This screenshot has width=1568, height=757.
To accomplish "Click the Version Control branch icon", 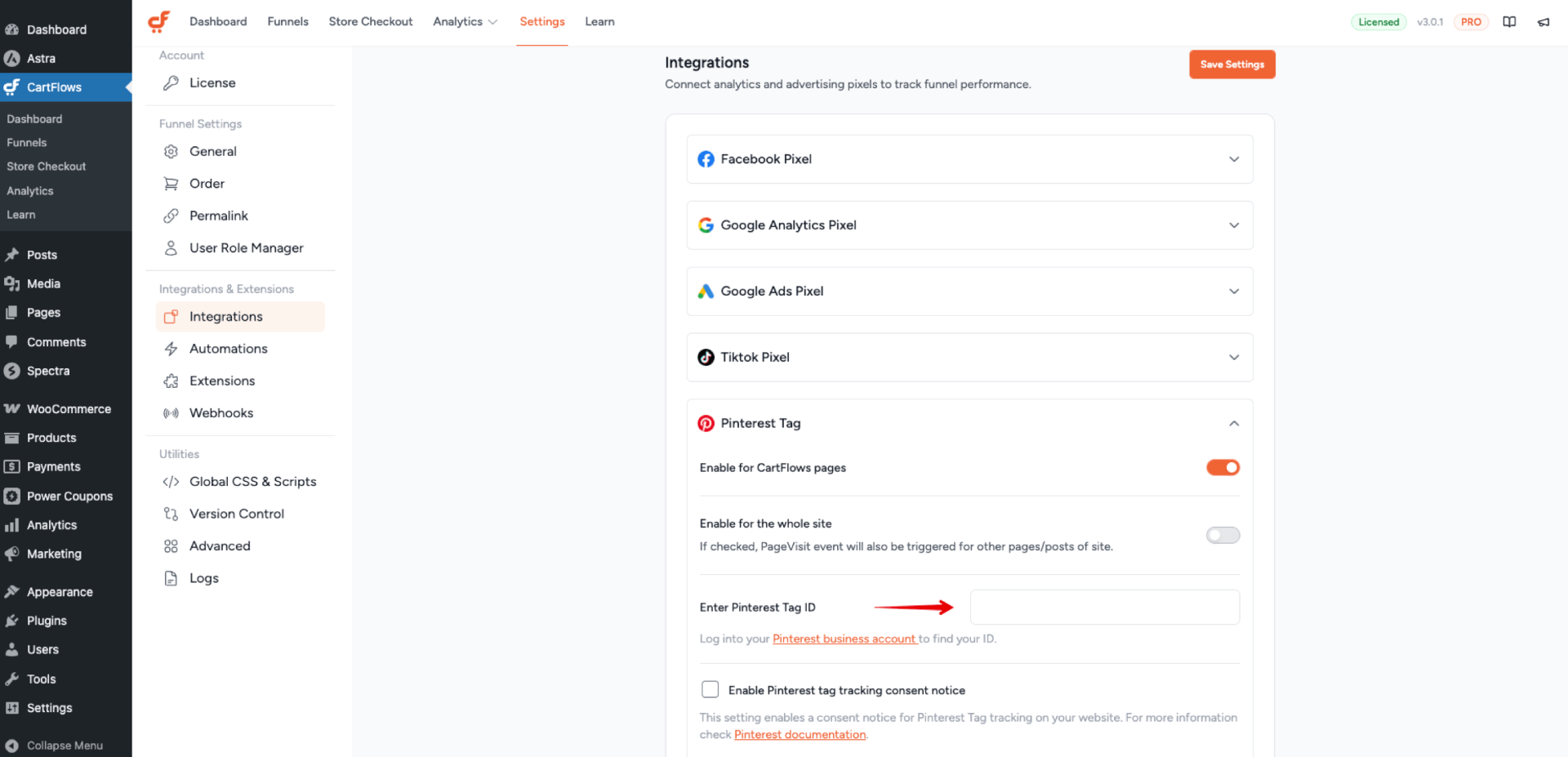I will coord(171,514).
